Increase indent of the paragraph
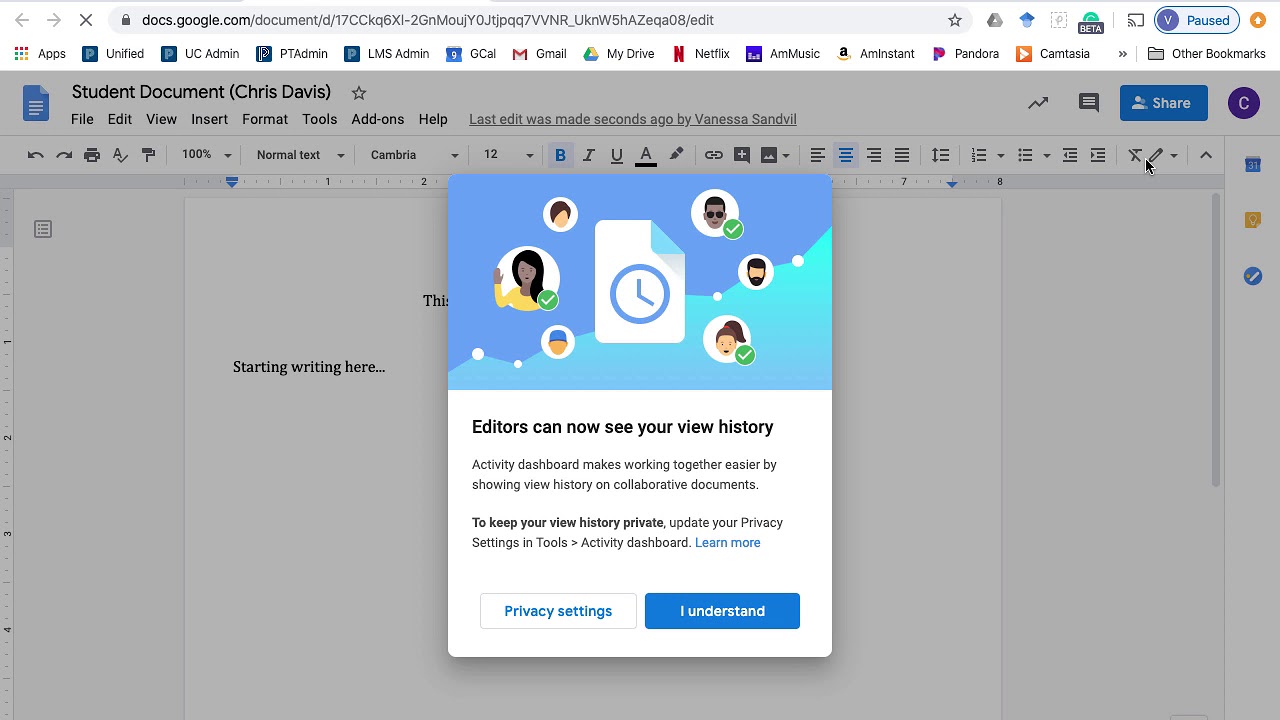 tap(1098, 155)
